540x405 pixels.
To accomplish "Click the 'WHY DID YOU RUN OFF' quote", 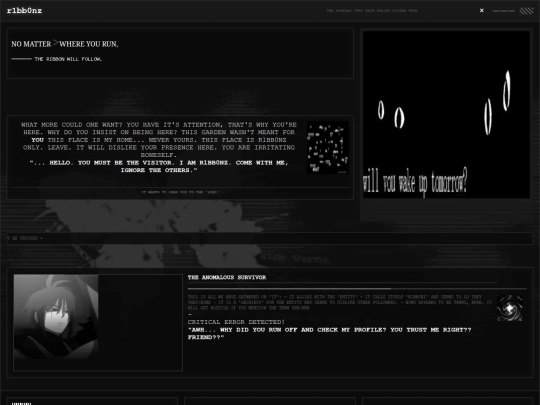I will click(329, 333).
